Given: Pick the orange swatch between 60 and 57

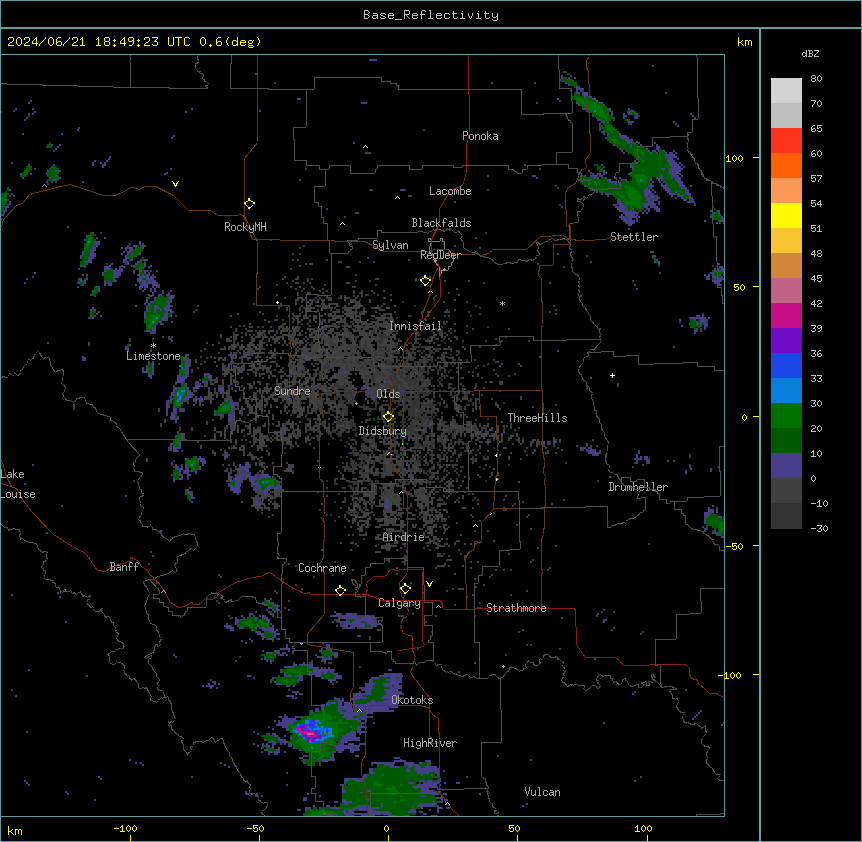Looking at the screenshot, I should [x=786, y=165].
